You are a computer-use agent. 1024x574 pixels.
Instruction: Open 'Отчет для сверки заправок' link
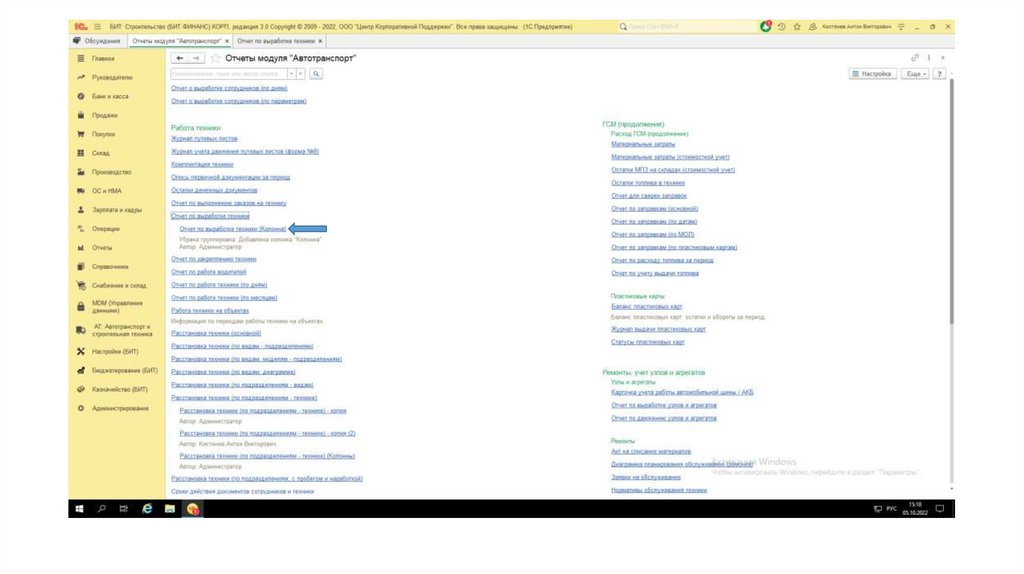649,196
